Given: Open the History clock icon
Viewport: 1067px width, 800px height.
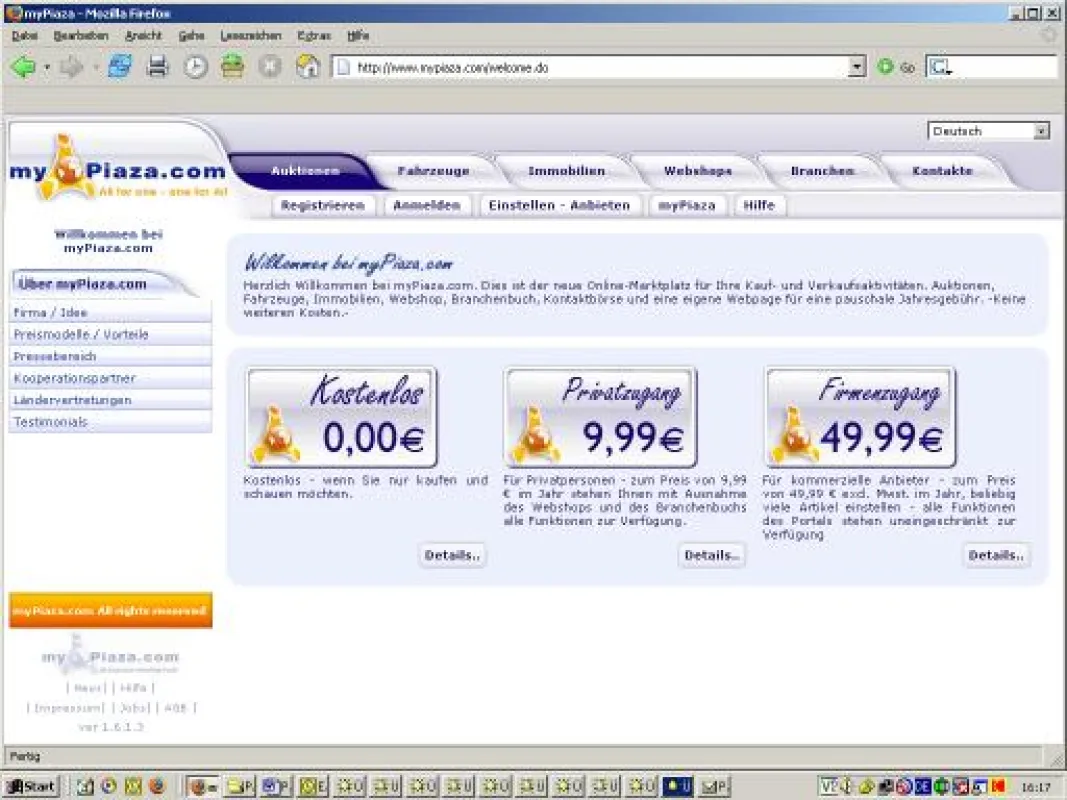Looking at the screenshot, I should click(195, 67).
